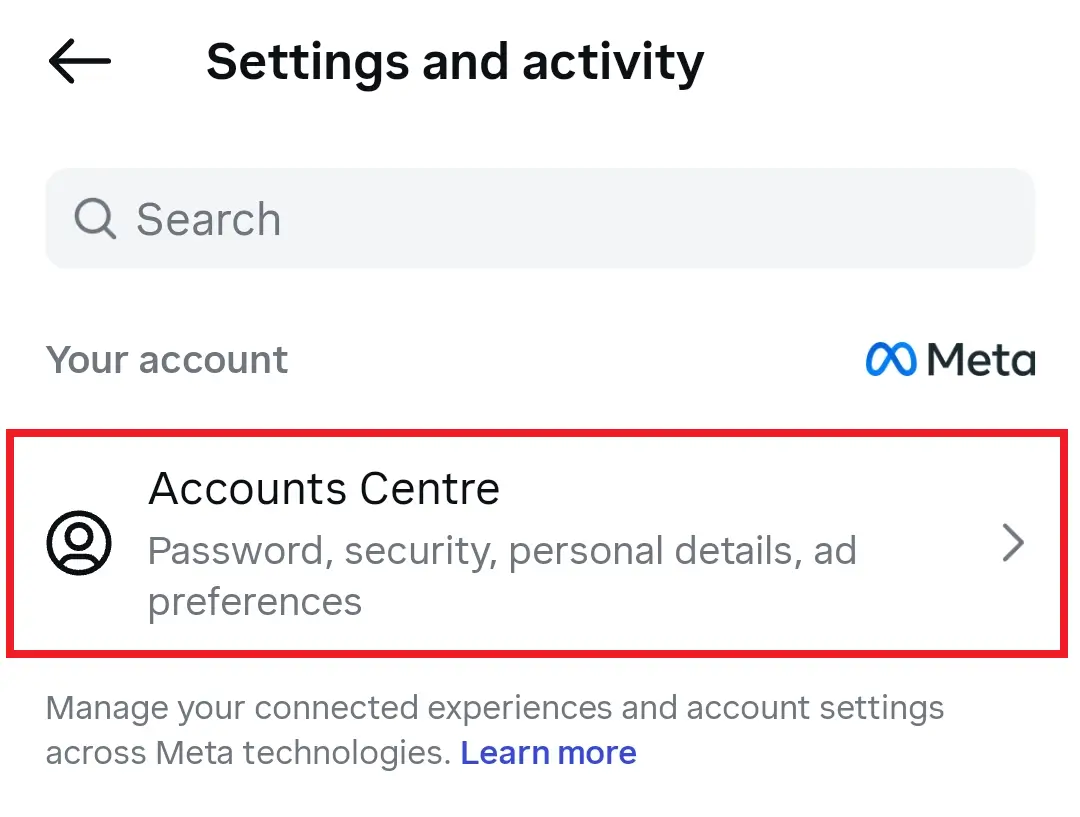Click the chevron arrow on the Accounts Centre row

tap(1013, 543)
